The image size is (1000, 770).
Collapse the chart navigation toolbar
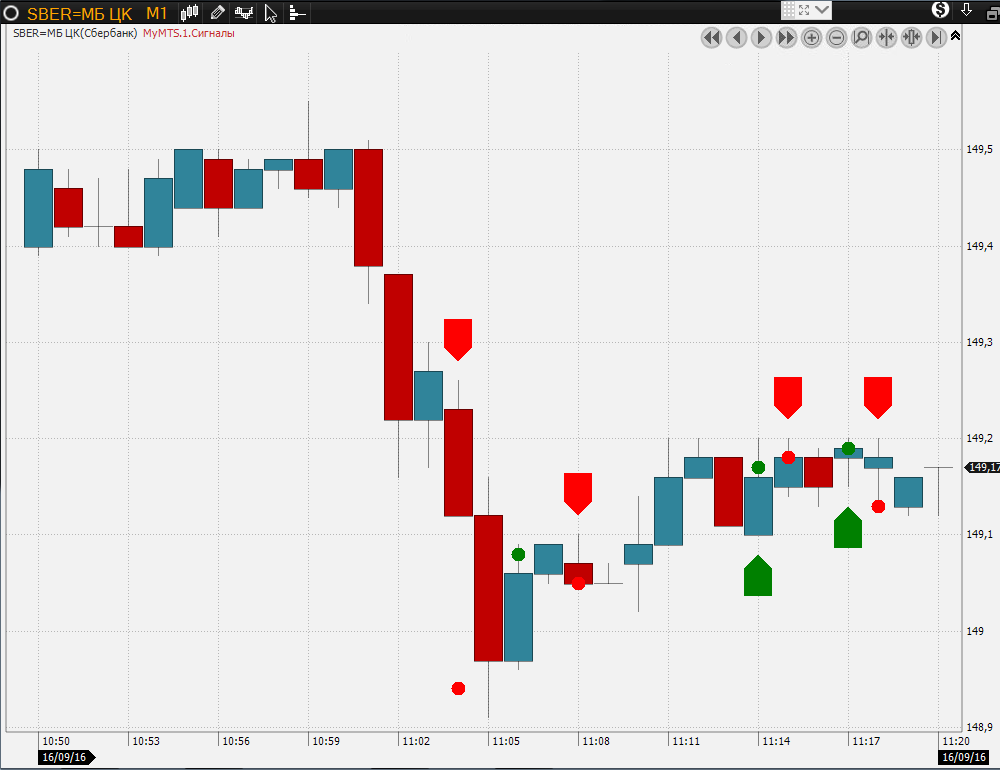(956, 35)
